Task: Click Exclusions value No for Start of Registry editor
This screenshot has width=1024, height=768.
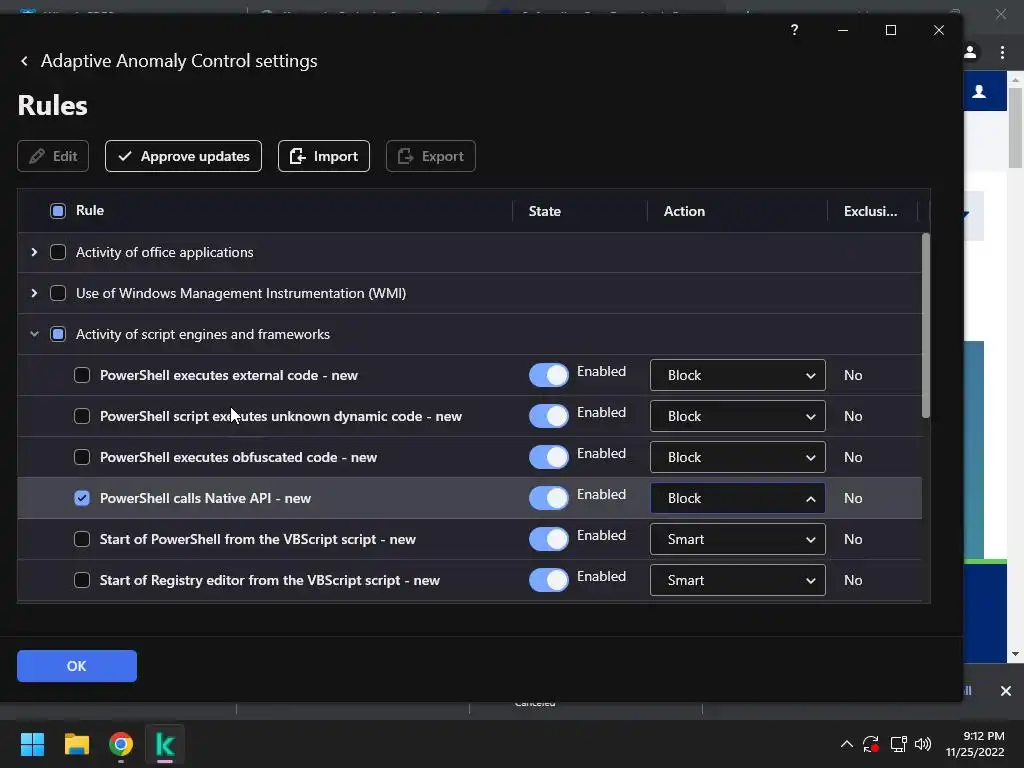Action: tap(853, 580)
